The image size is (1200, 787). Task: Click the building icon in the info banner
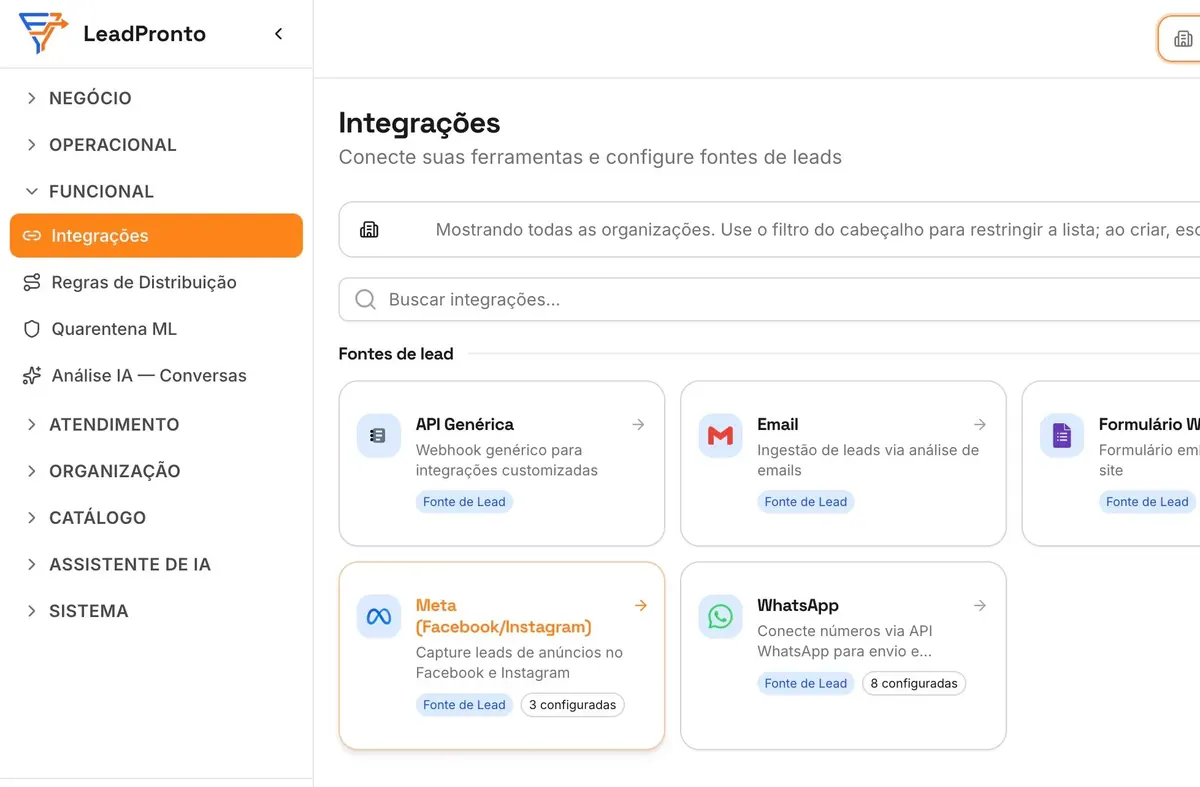point(369,230)
